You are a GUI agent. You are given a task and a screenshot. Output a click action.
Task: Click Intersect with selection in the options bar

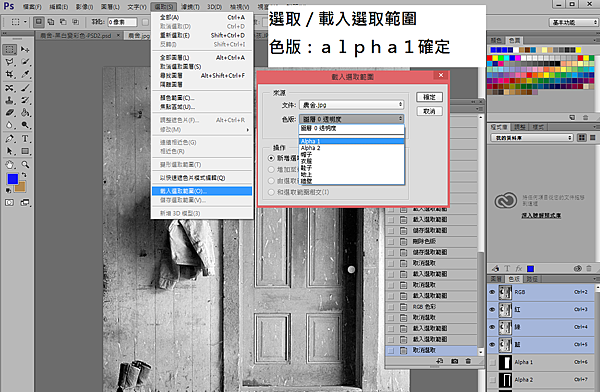pos(75,22)
